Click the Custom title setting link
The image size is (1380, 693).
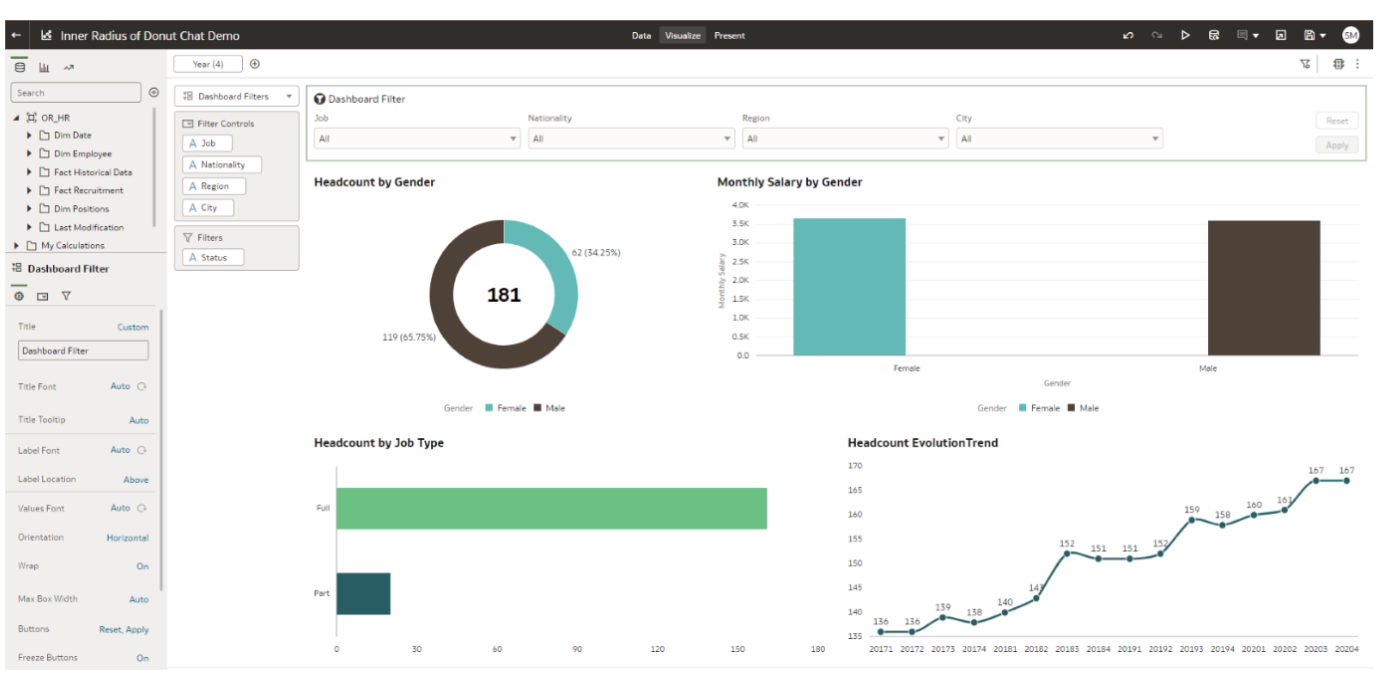[x=133, y=327]
